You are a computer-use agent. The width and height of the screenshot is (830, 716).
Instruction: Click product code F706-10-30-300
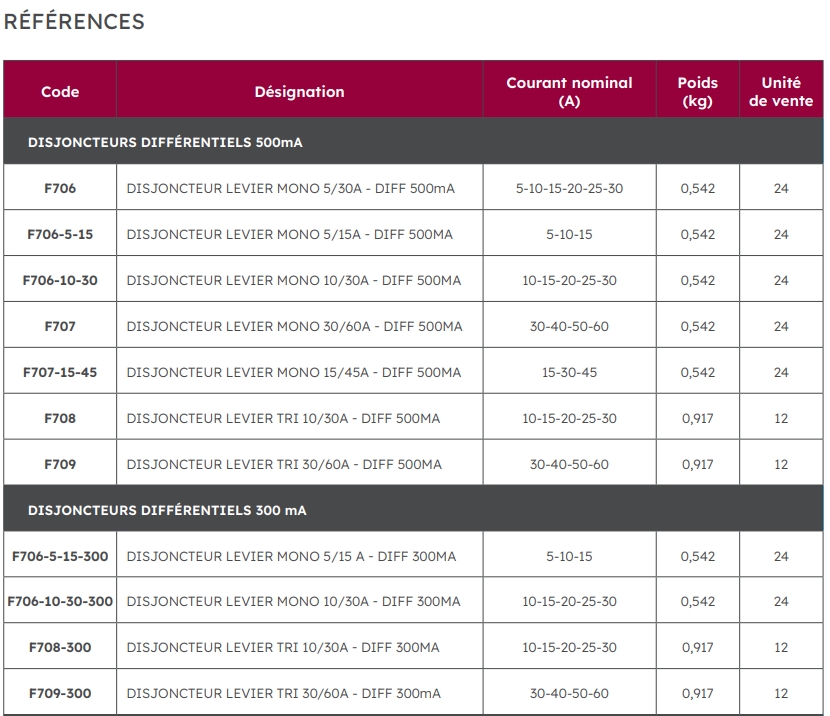click(x=60, y=601)
